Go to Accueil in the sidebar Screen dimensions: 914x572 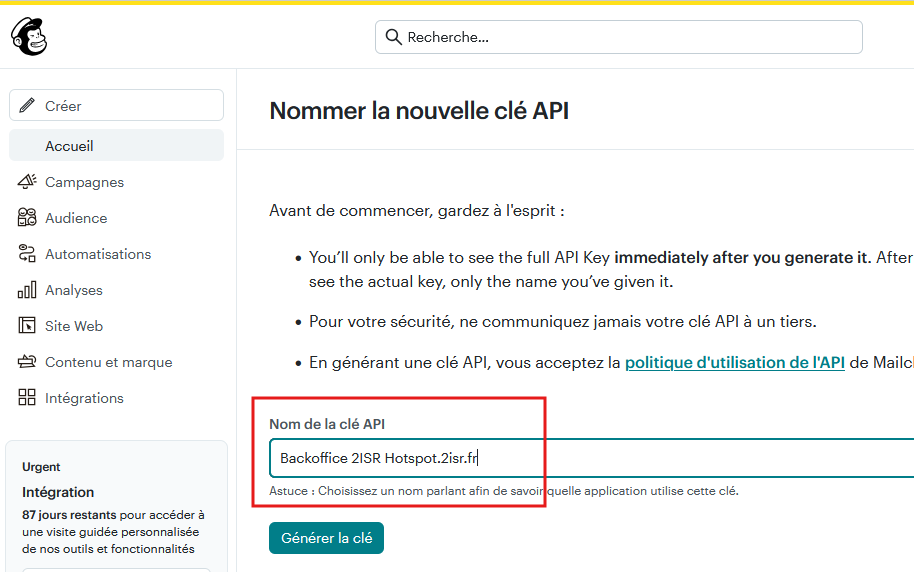click(x=69, y=146)
